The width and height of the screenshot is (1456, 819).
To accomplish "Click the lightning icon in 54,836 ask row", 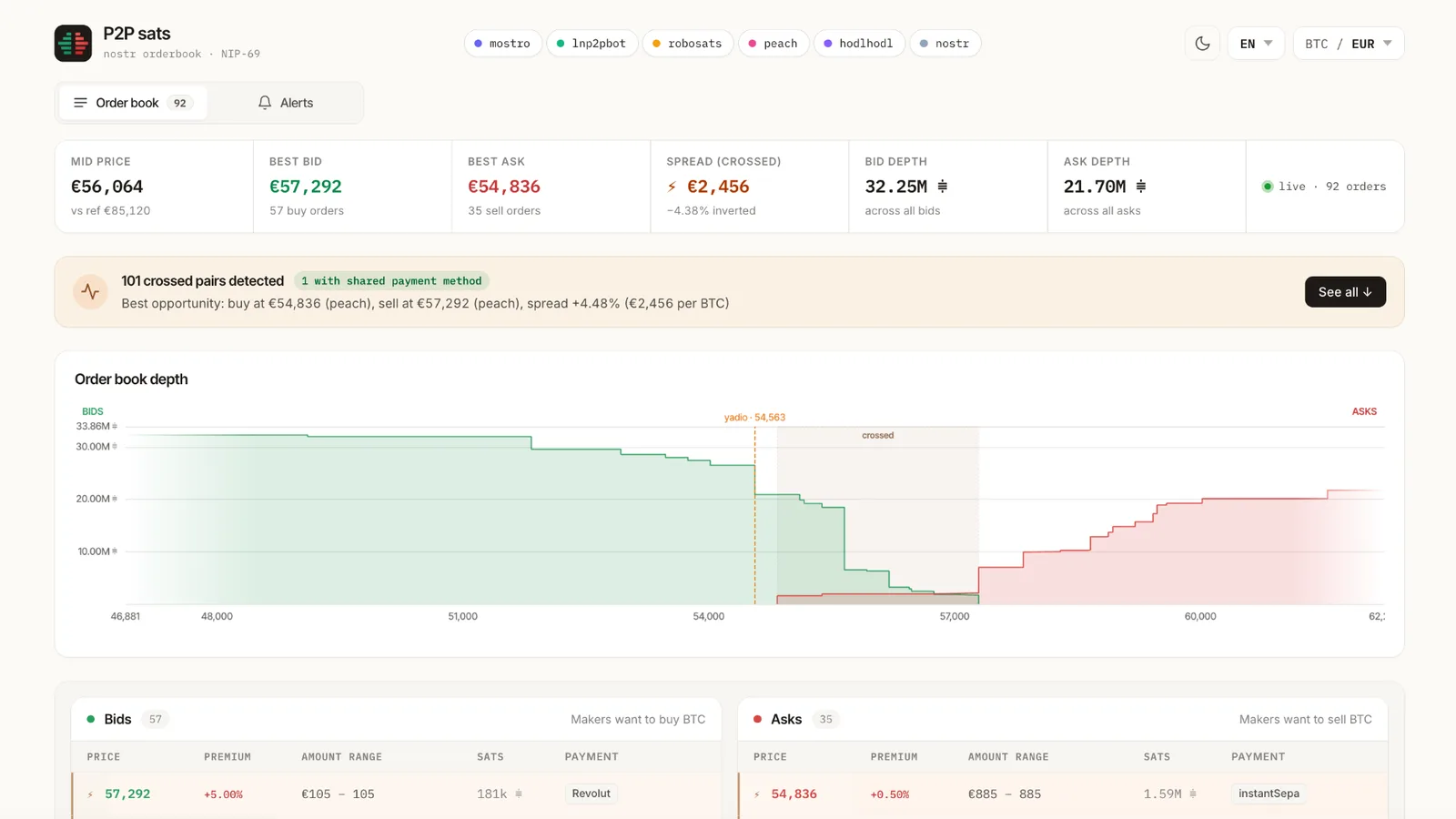I will [757, 794].
